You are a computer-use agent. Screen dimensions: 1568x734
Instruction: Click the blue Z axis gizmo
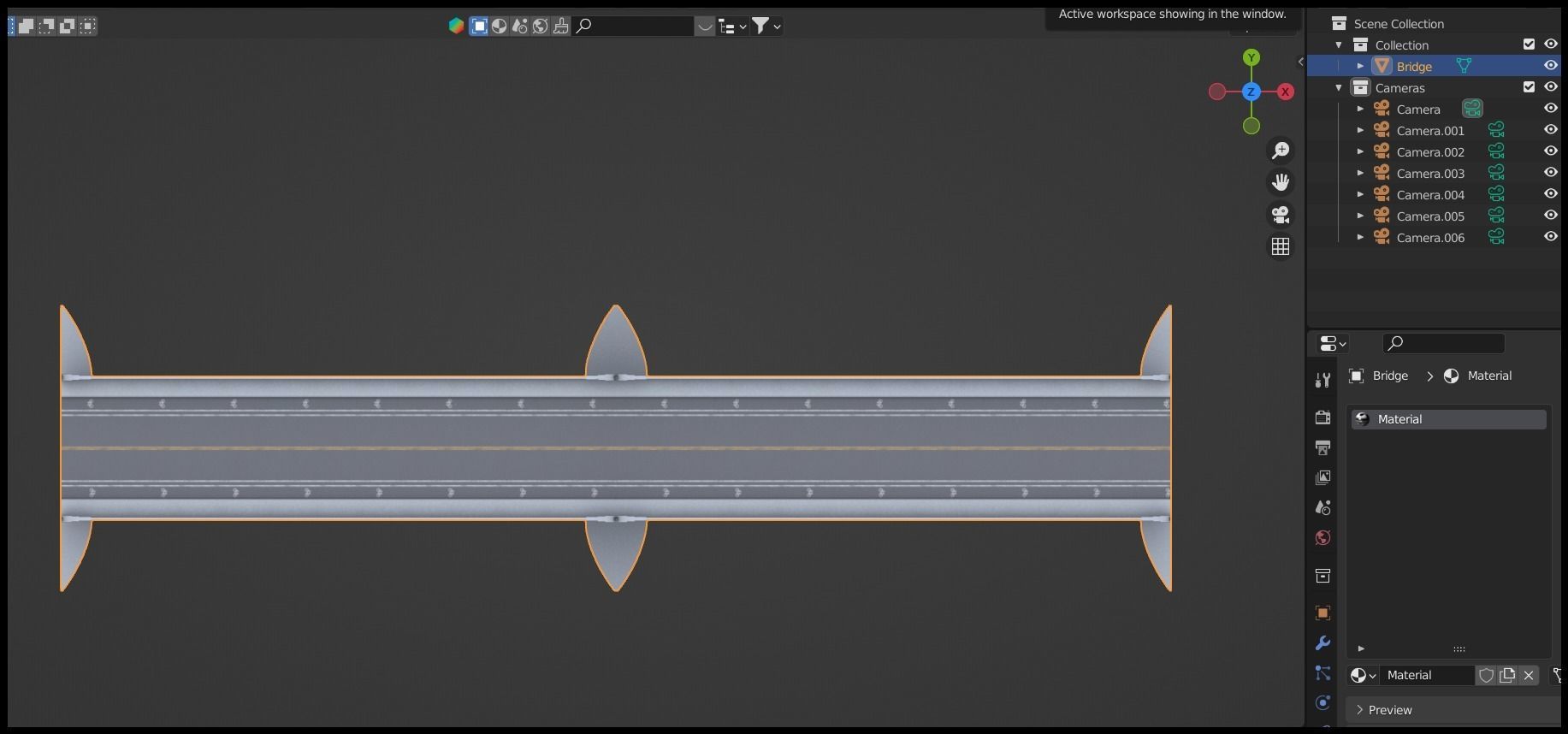point(1251,92)
